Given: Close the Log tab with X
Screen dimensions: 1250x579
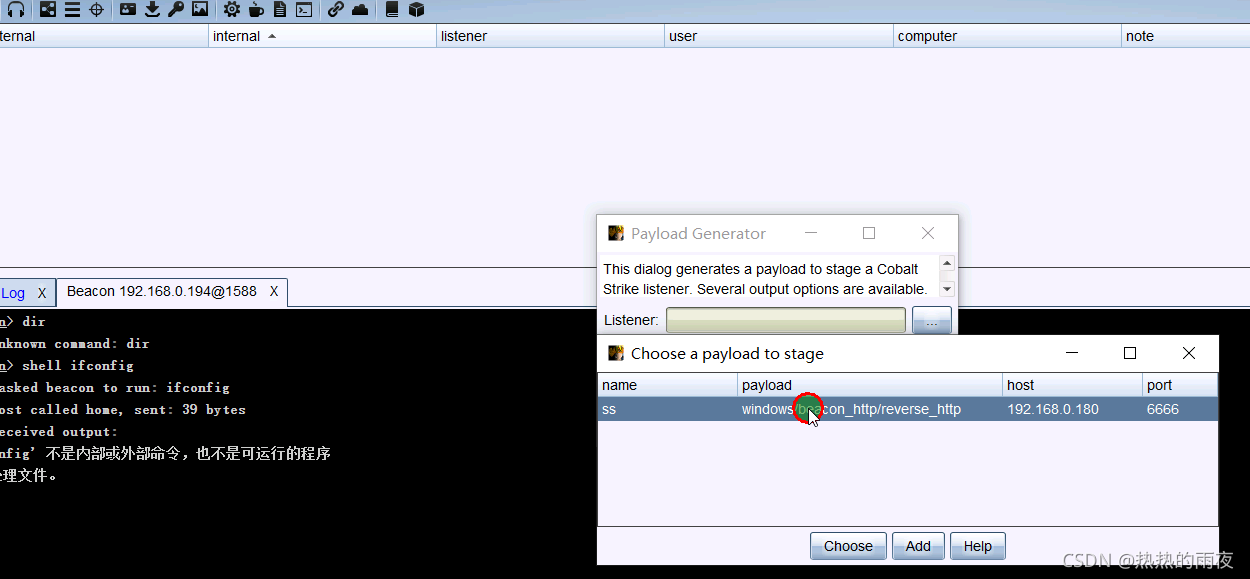Looking at the screenshot, I should 42,293.
